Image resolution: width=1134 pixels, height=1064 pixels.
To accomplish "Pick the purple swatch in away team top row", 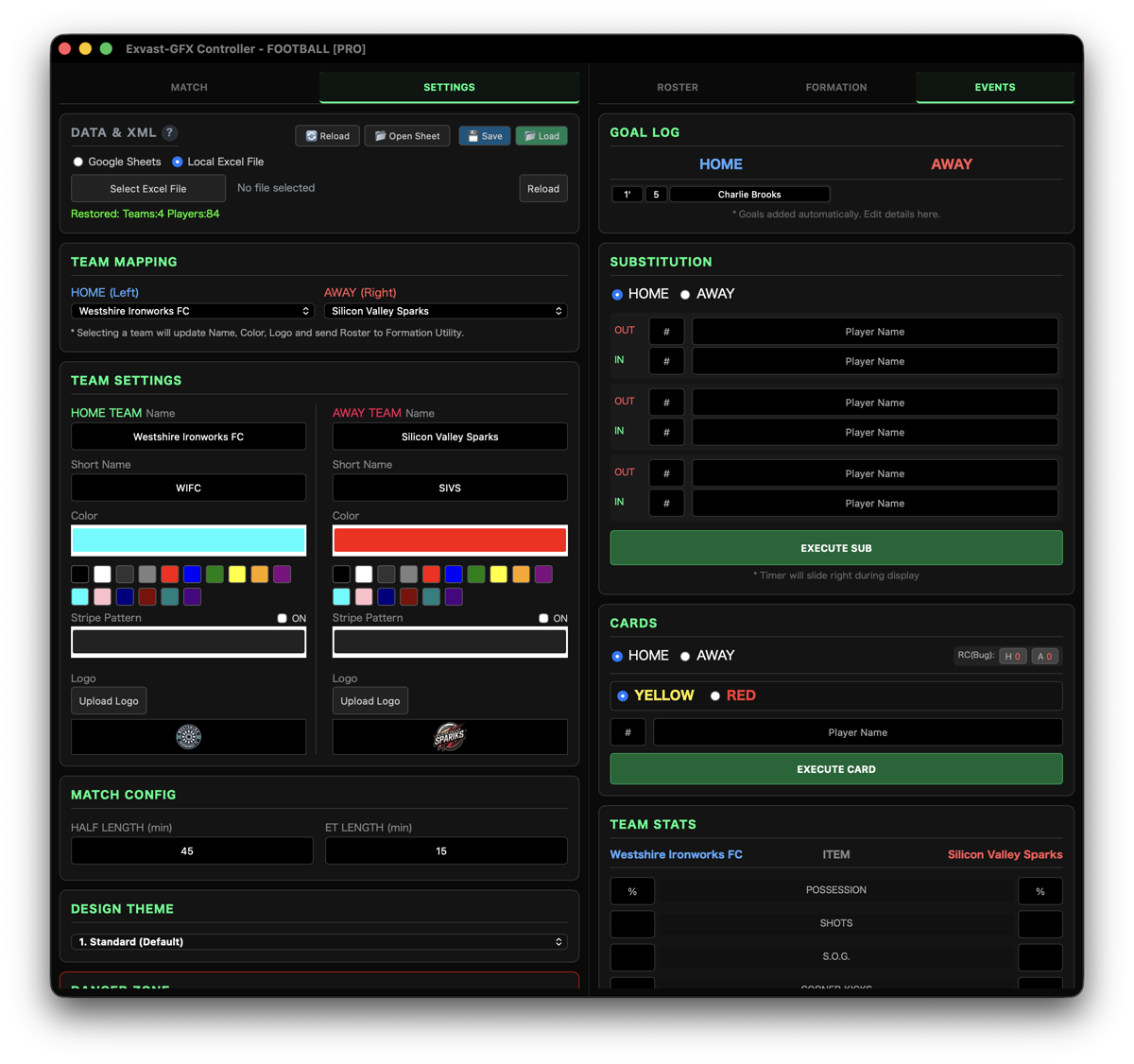I will pos(543,574).
